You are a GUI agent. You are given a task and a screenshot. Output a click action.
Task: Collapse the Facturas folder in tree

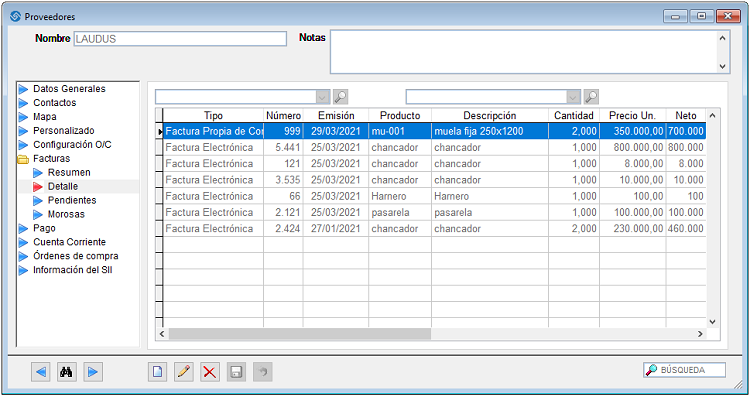tap(23, 159)
